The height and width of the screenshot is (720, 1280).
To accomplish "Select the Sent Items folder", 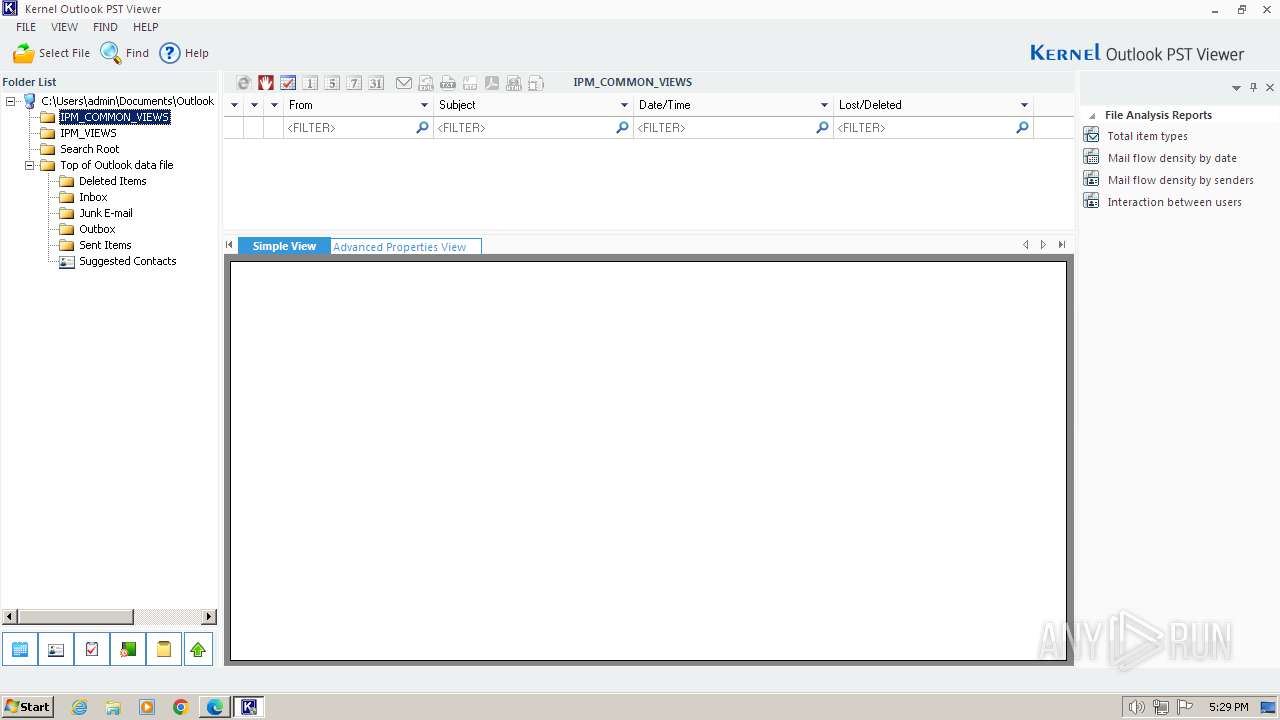I will point(105,245).
